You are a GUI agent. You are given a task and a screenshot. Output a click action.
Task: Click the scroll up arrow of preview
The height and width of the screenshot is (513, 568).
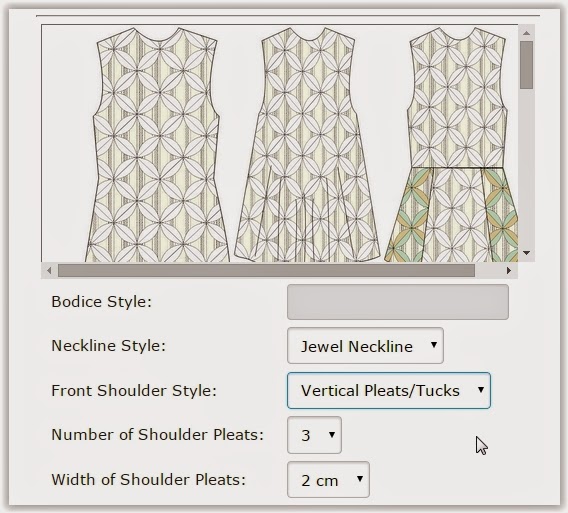[527, 33]
